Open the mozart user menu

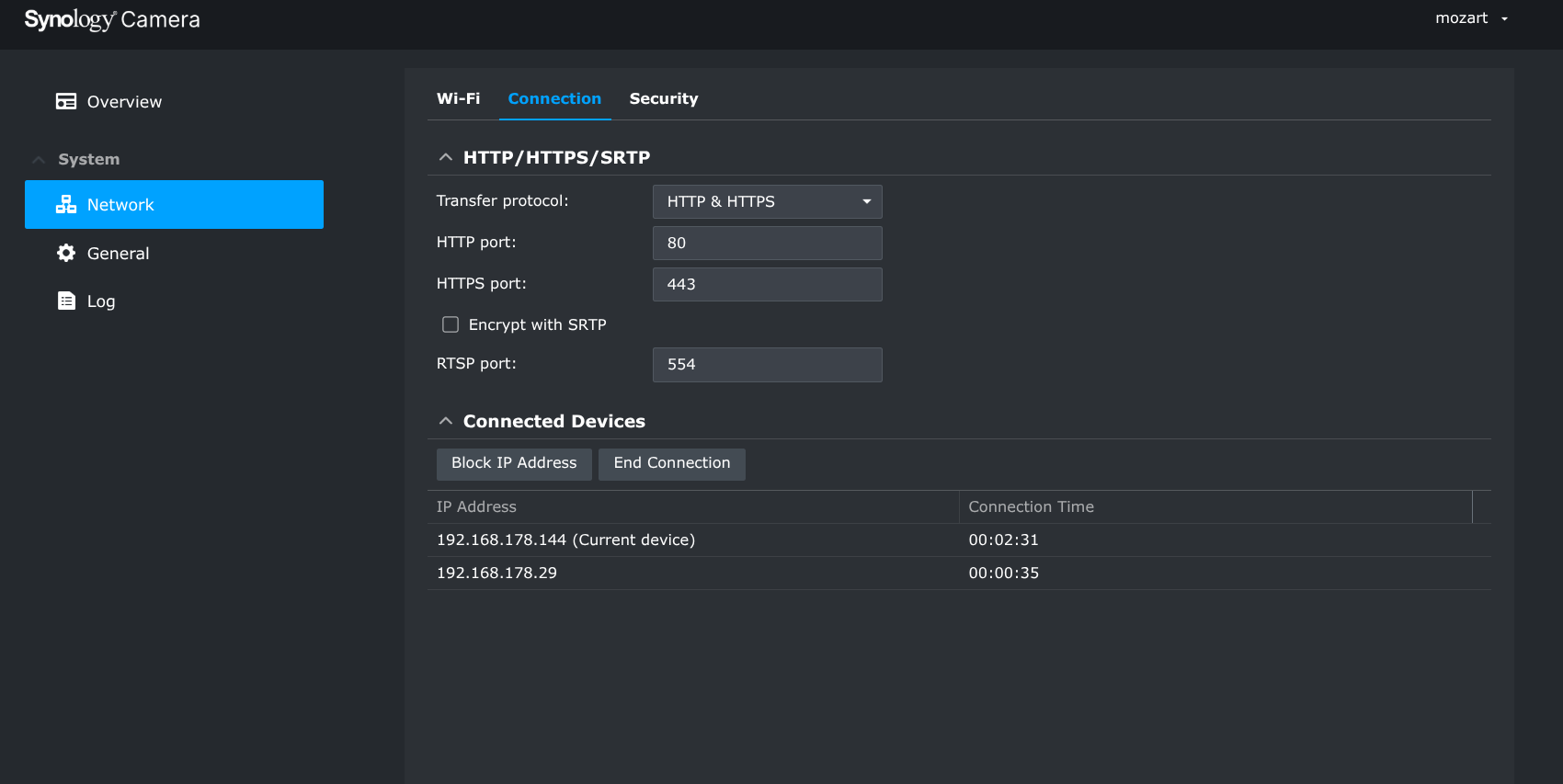[x=1471, y=18]
